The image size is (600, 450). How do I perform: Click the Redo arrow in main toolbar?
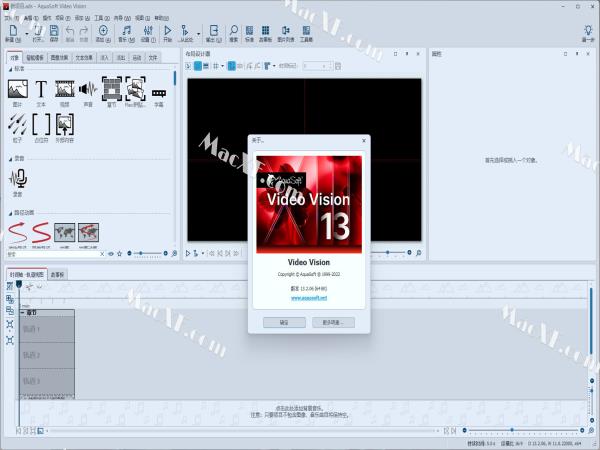pyautogui.click(x=84, y=31)
